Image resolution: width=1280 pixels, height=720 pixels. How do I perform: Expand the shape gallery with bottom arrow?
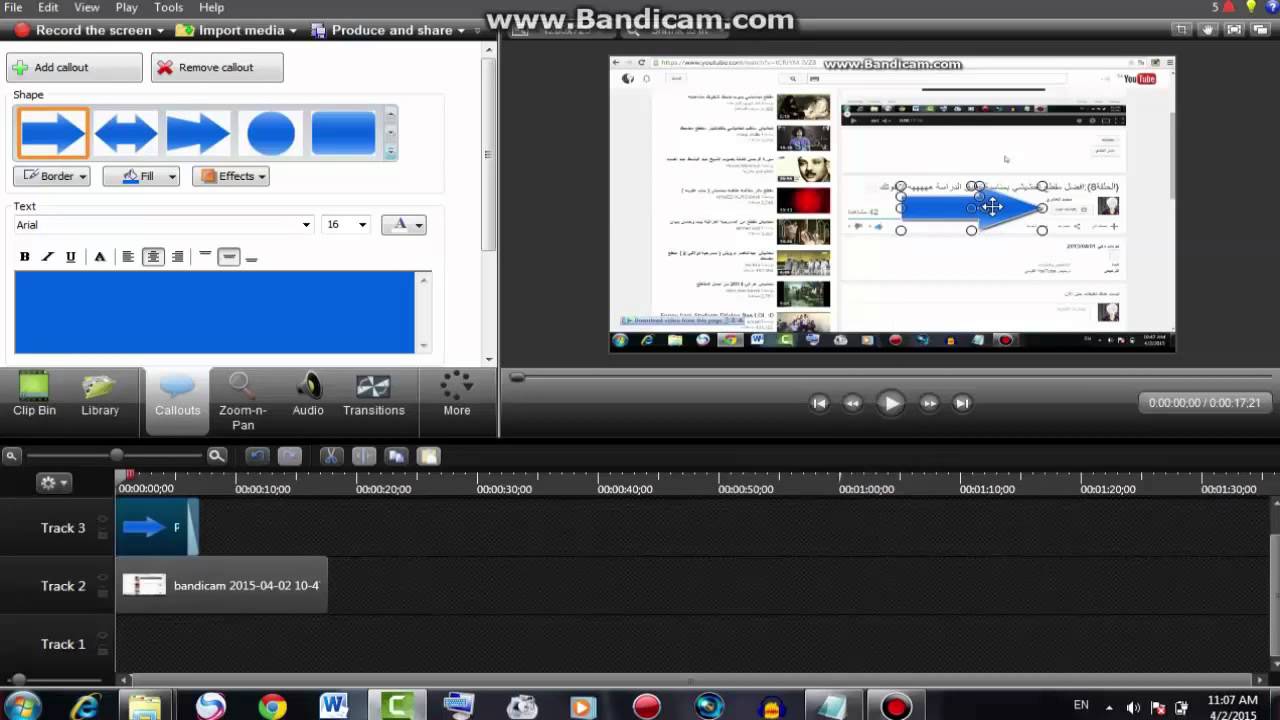pyautogui.click(x=391, y=152)
